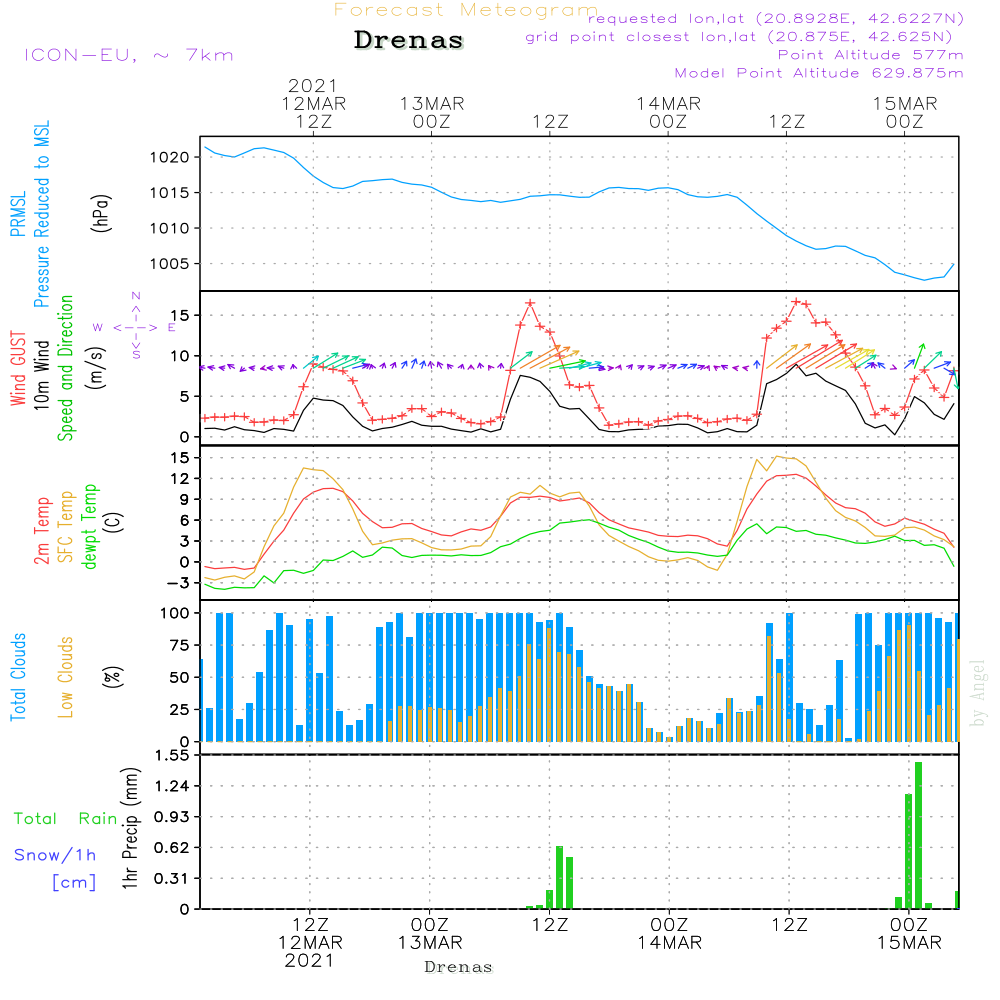The image size is (1000, 1000).
Task: Click the requested lon,lat coordinates text
Action: pyautogui.click(x=776, y=18)
